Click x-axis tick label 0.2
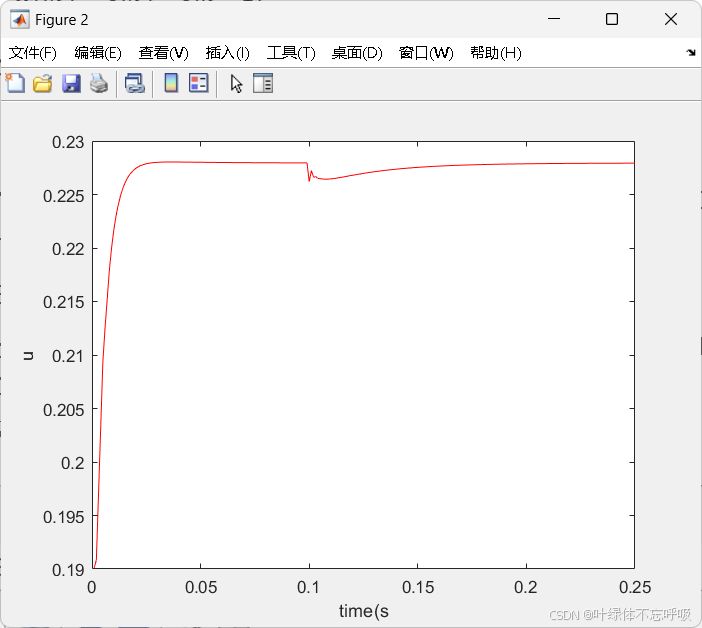 coord(526,587)
